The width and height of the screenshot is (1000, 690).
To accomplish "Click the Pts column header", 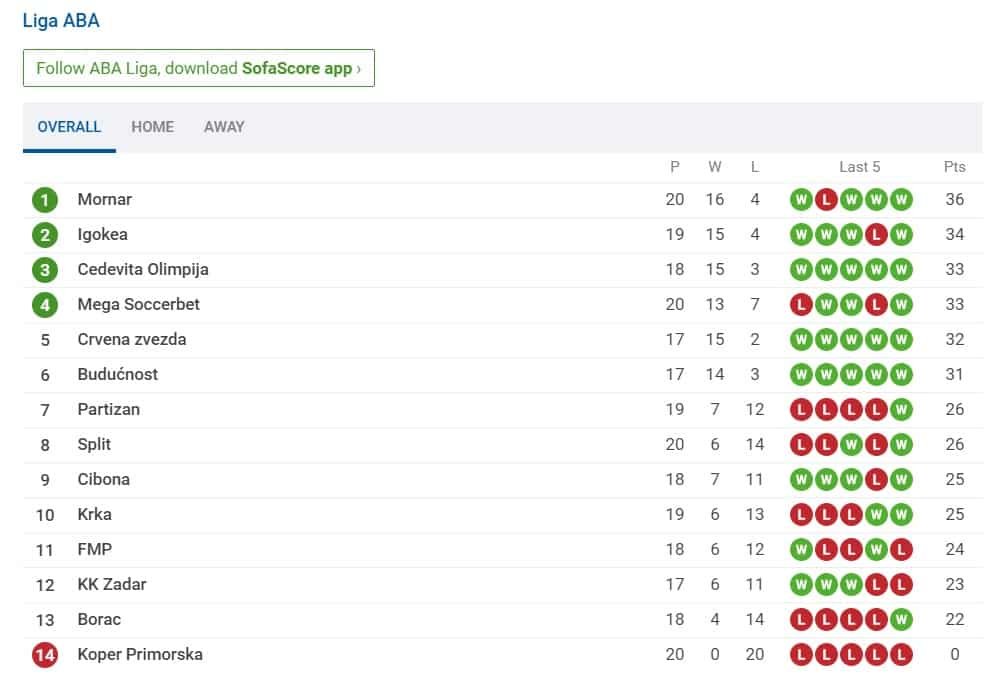I will [955, 167].
